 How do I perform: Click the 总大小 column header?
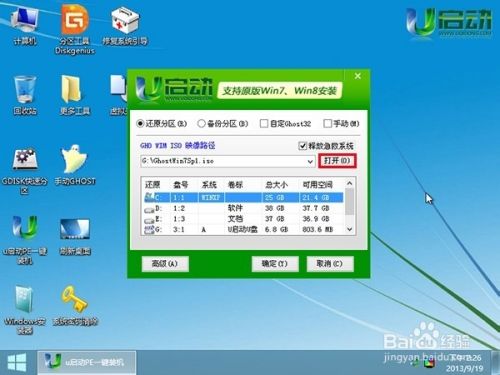[276, 185]
